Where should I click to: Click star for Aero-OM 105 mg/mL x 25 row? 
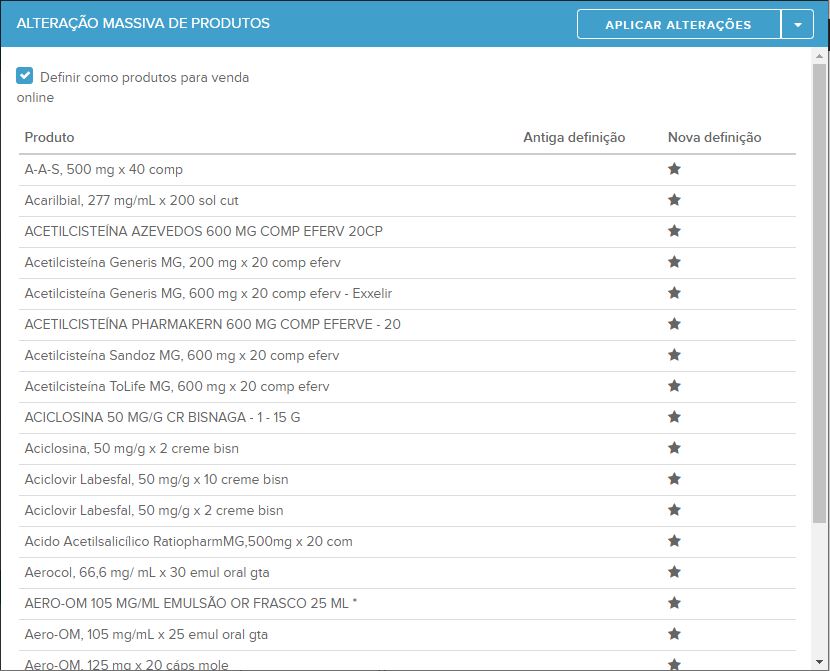tap(674, 634)
